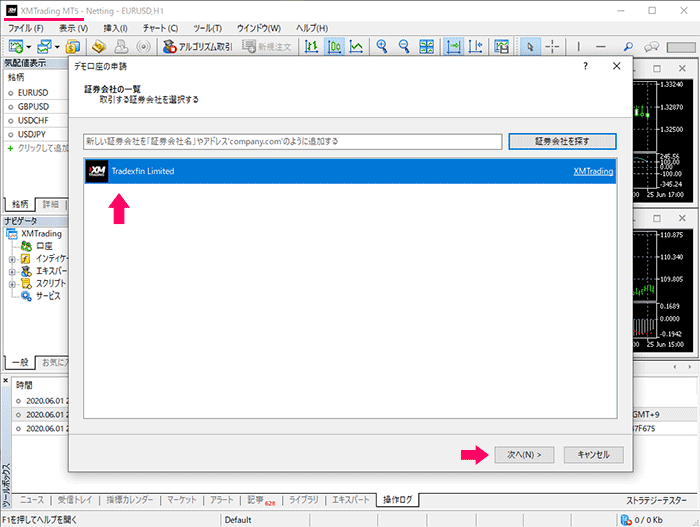Screen dimensions: 700x527
Task: Open the ファイル(F) menu
Action: [25, 28]
